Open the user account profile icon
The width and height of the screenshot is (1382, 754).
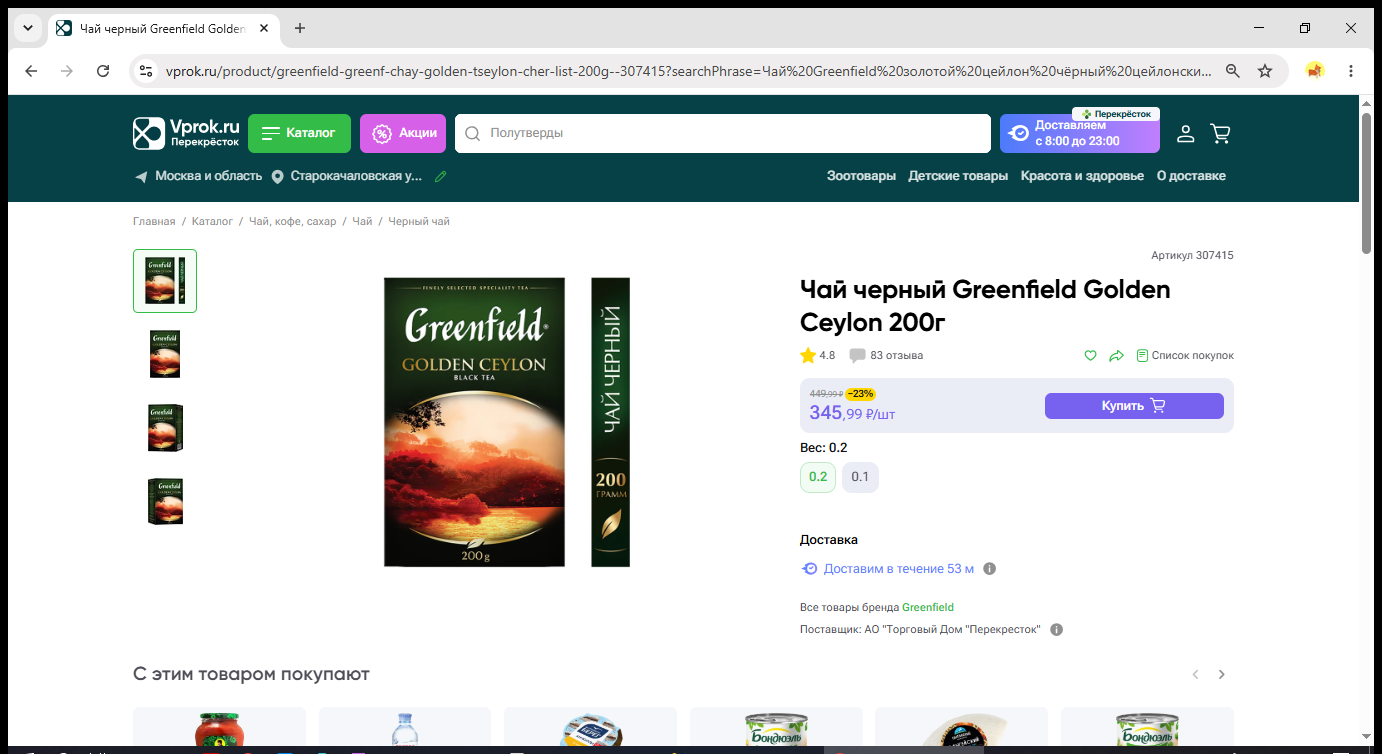[x=1185, y=133]
